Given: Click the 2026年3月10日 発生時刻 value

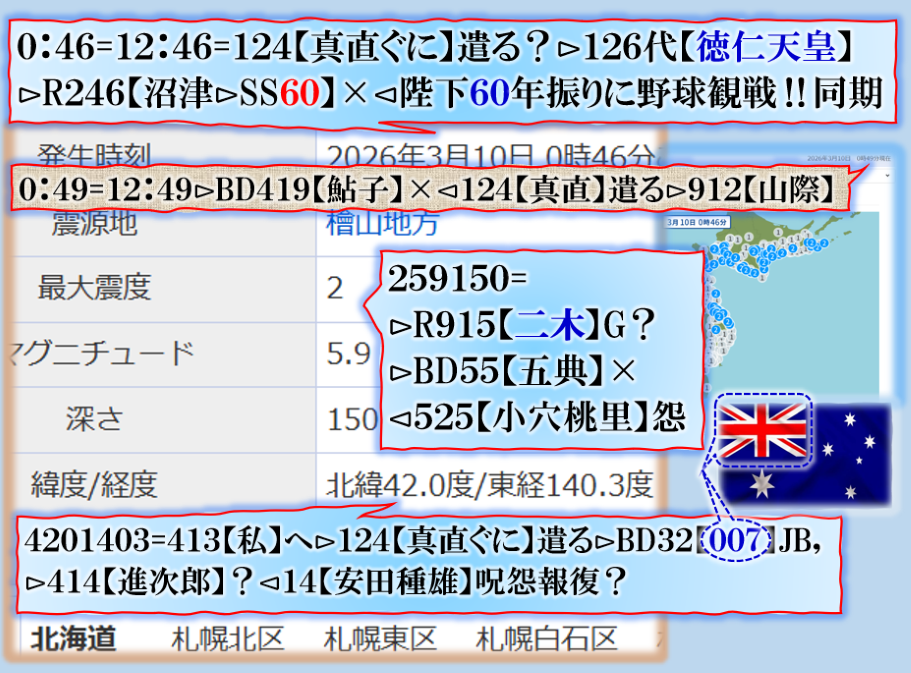Looking at the screenshot, I should [490, 156].
